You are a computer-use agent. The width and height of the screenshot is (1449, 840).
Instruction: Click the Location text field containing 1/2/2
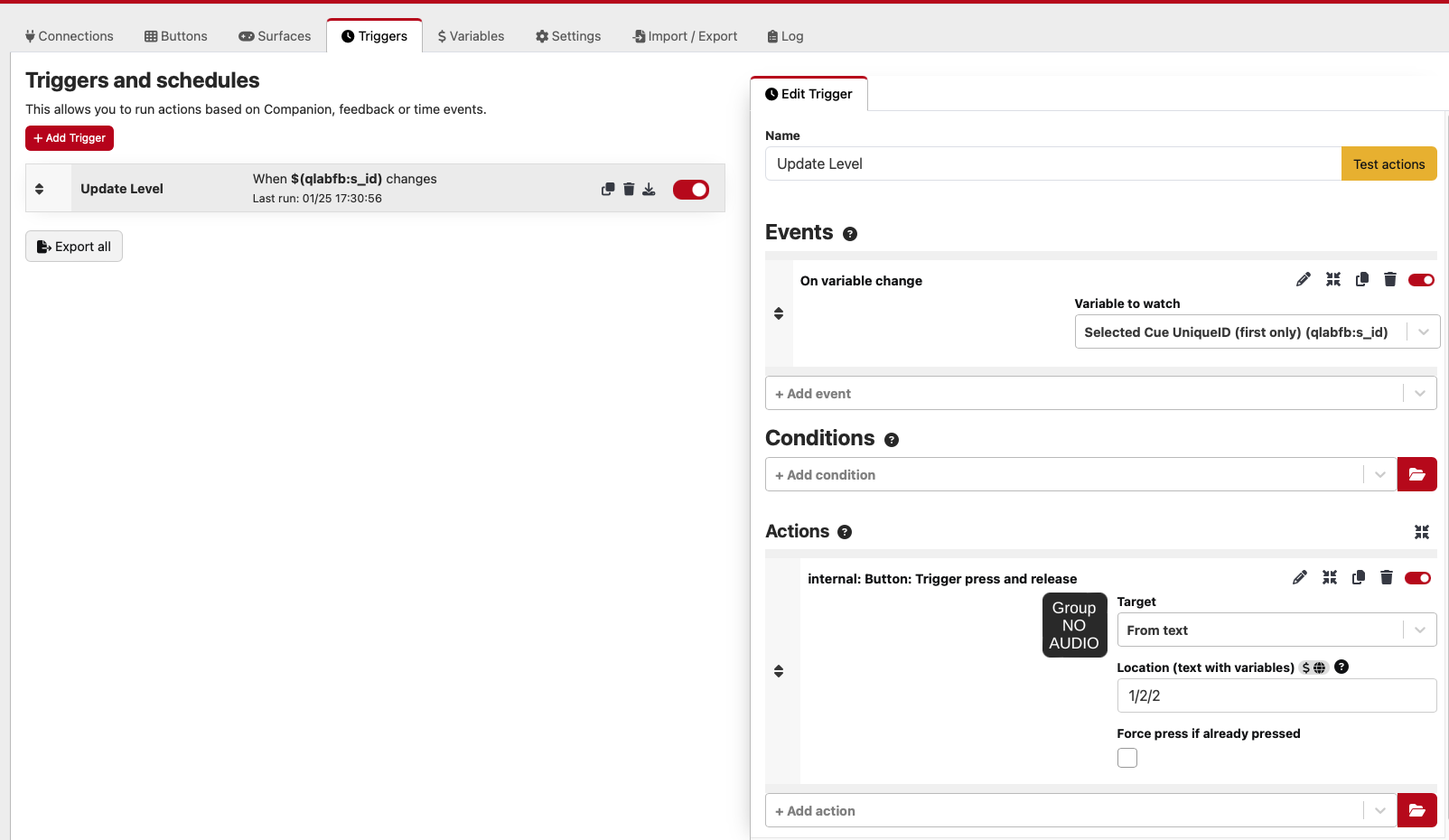(x=1276, y=695)
